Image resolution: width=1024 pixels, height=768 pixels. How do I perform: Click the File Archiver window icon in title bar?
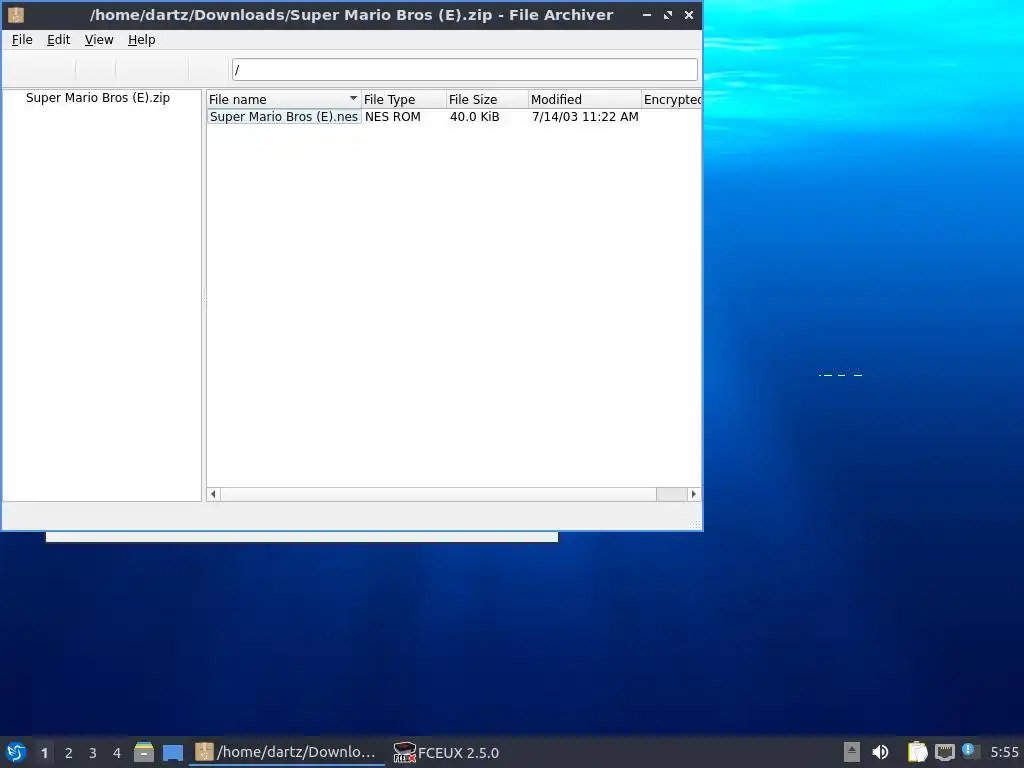pos(16,14)
